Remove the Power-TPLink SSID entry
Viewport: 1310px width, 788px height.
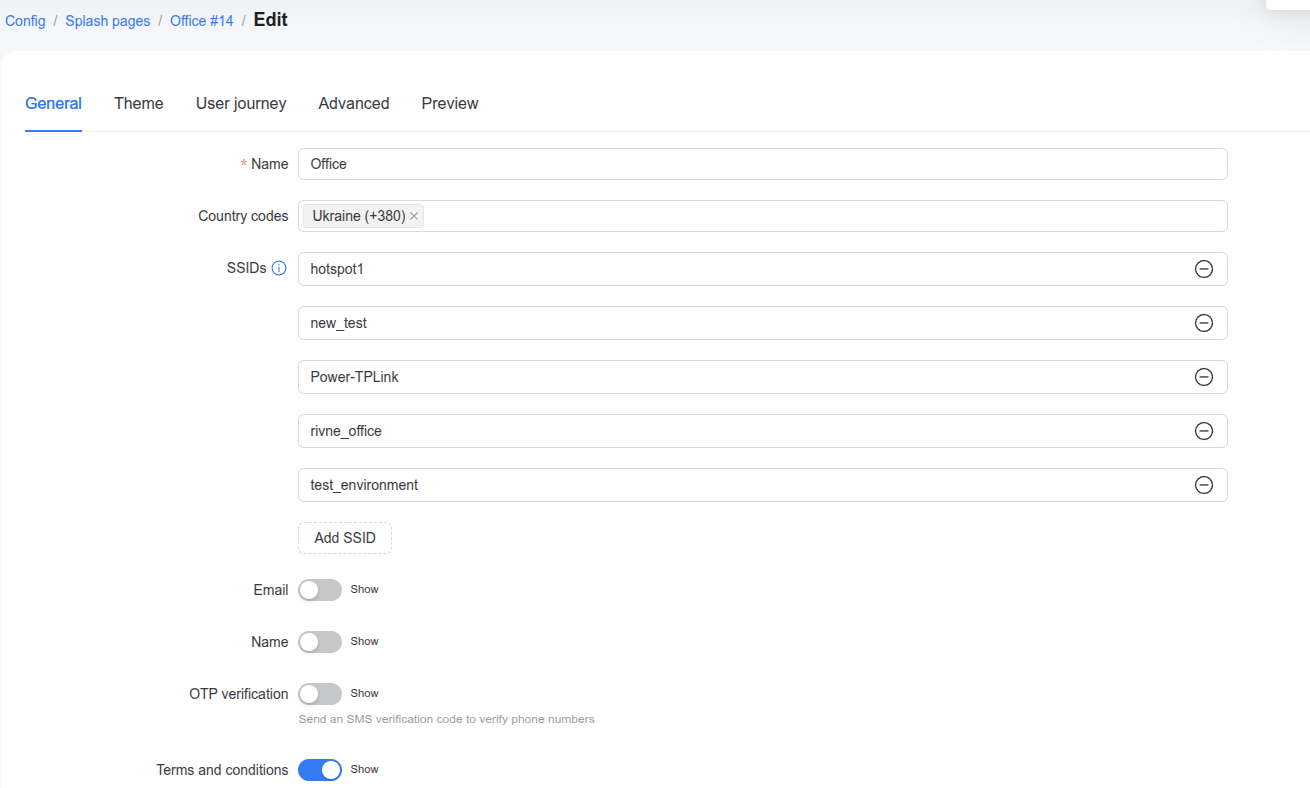(1204, 377)
